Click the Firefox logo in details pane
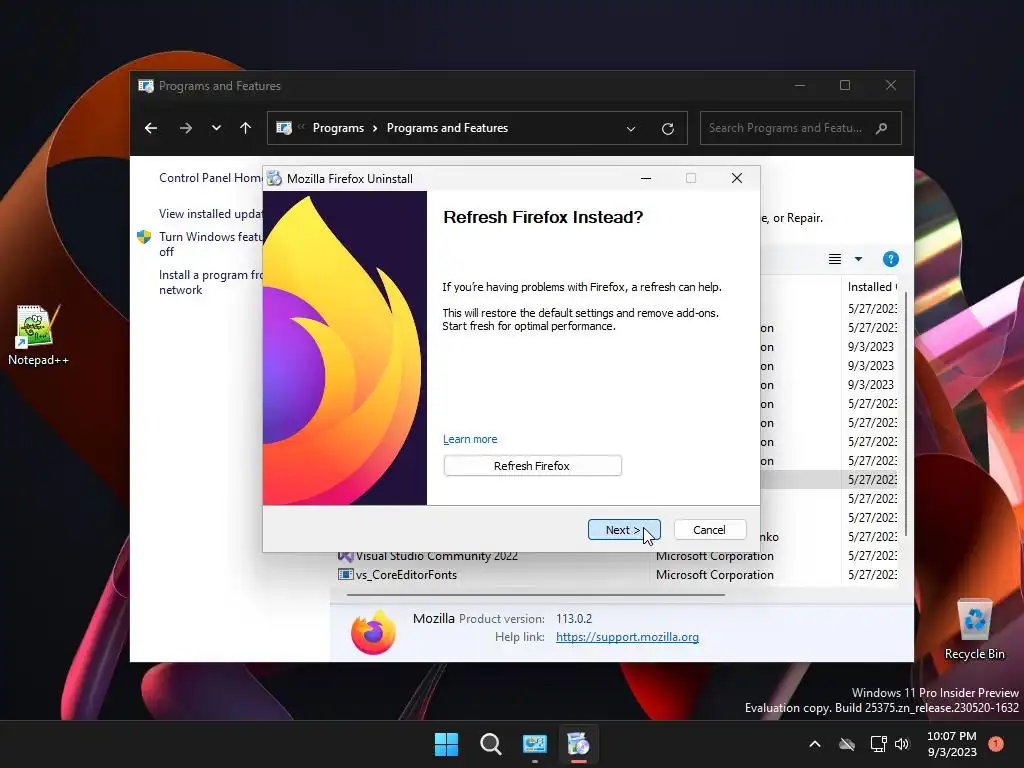 374,632
